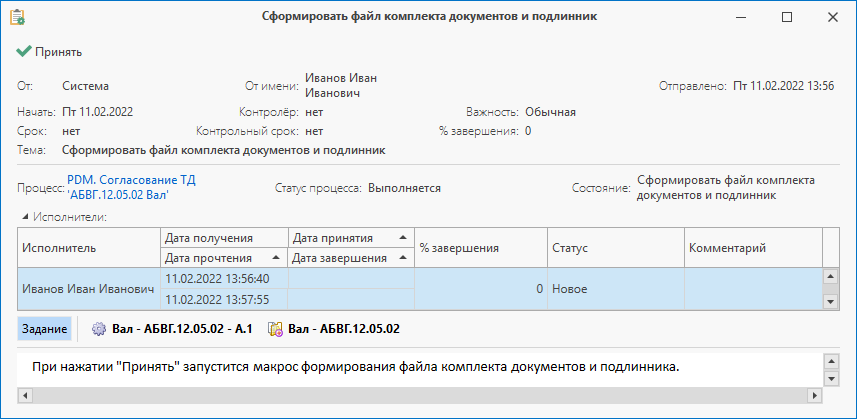The image size is (857, 419).
Task: Maximize the task window
Action: (786, 17)
